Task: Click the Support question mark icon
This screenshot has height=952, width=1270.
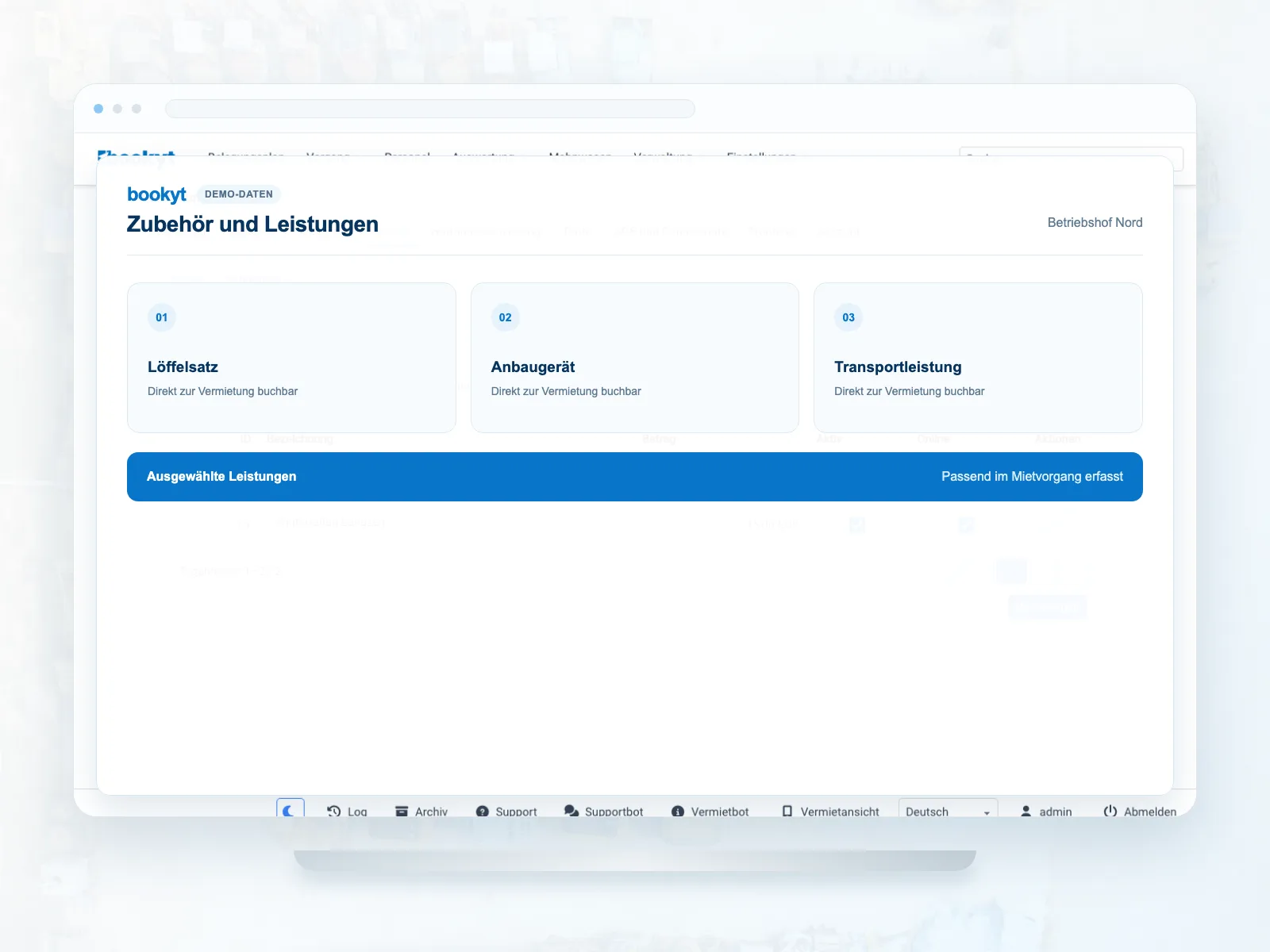Action: (482, 811)
